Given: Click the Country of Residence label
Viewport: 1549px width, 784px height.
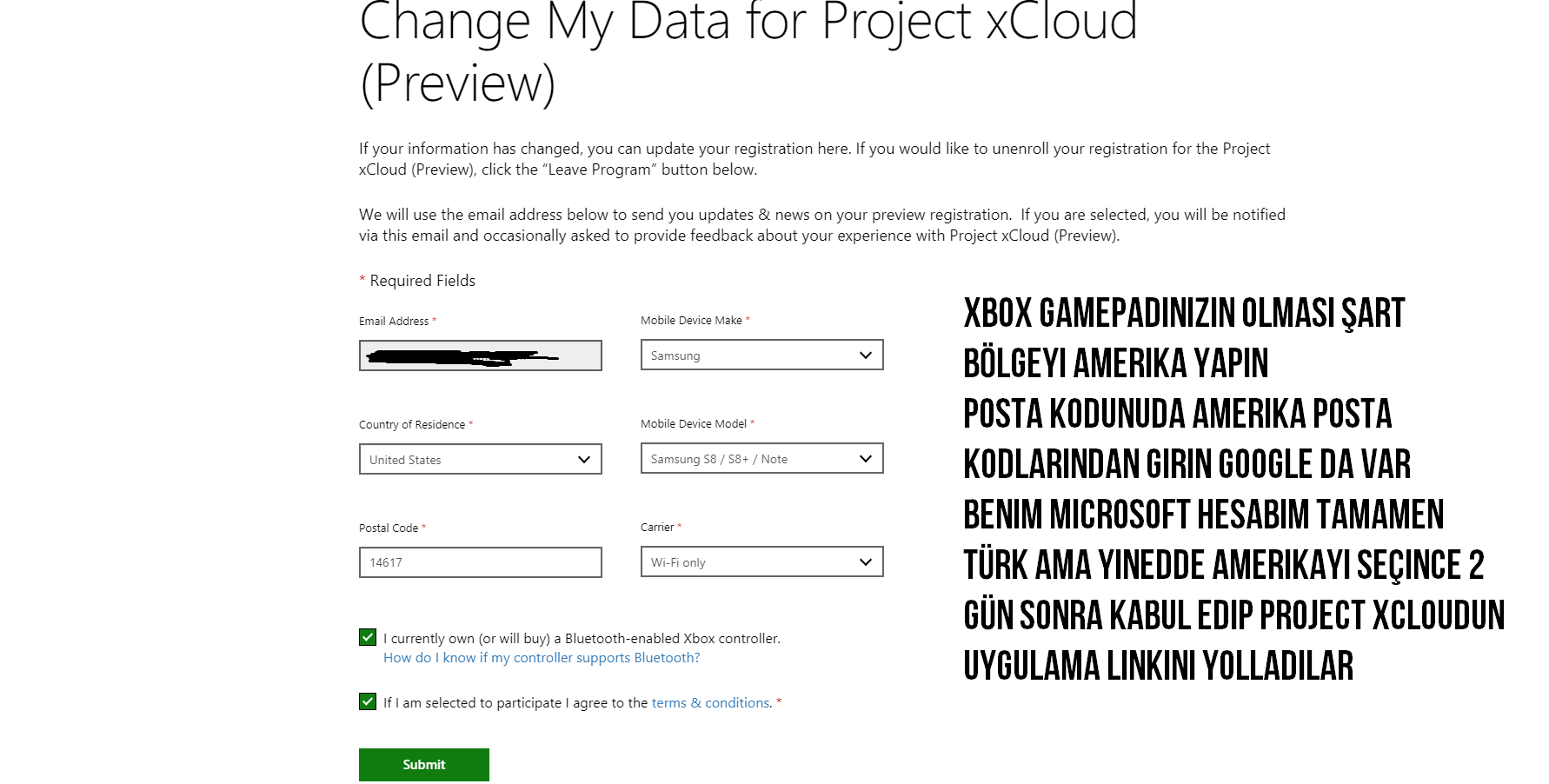Looking at the screenshot, I should (x=412, y=424).
